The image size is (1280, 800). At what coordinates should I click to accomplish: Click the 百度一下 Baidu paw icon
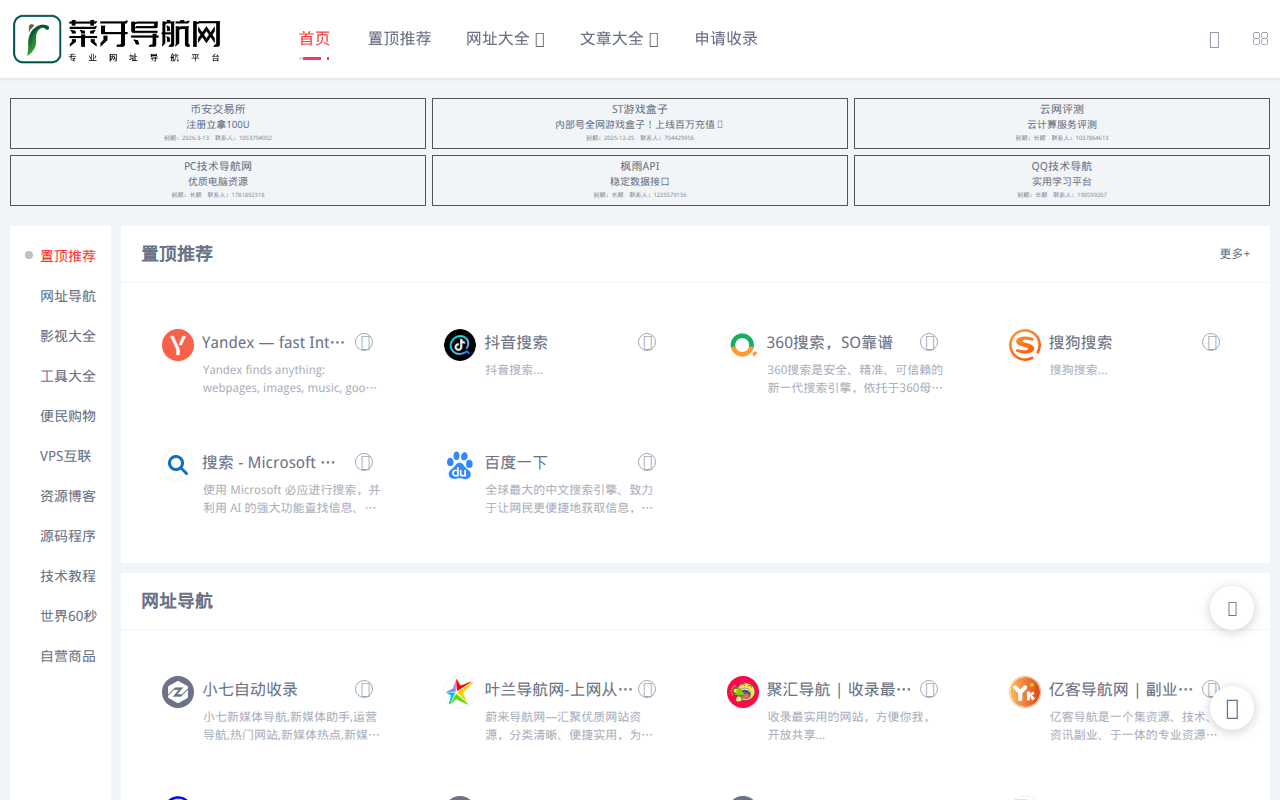(x=459, y=464)
